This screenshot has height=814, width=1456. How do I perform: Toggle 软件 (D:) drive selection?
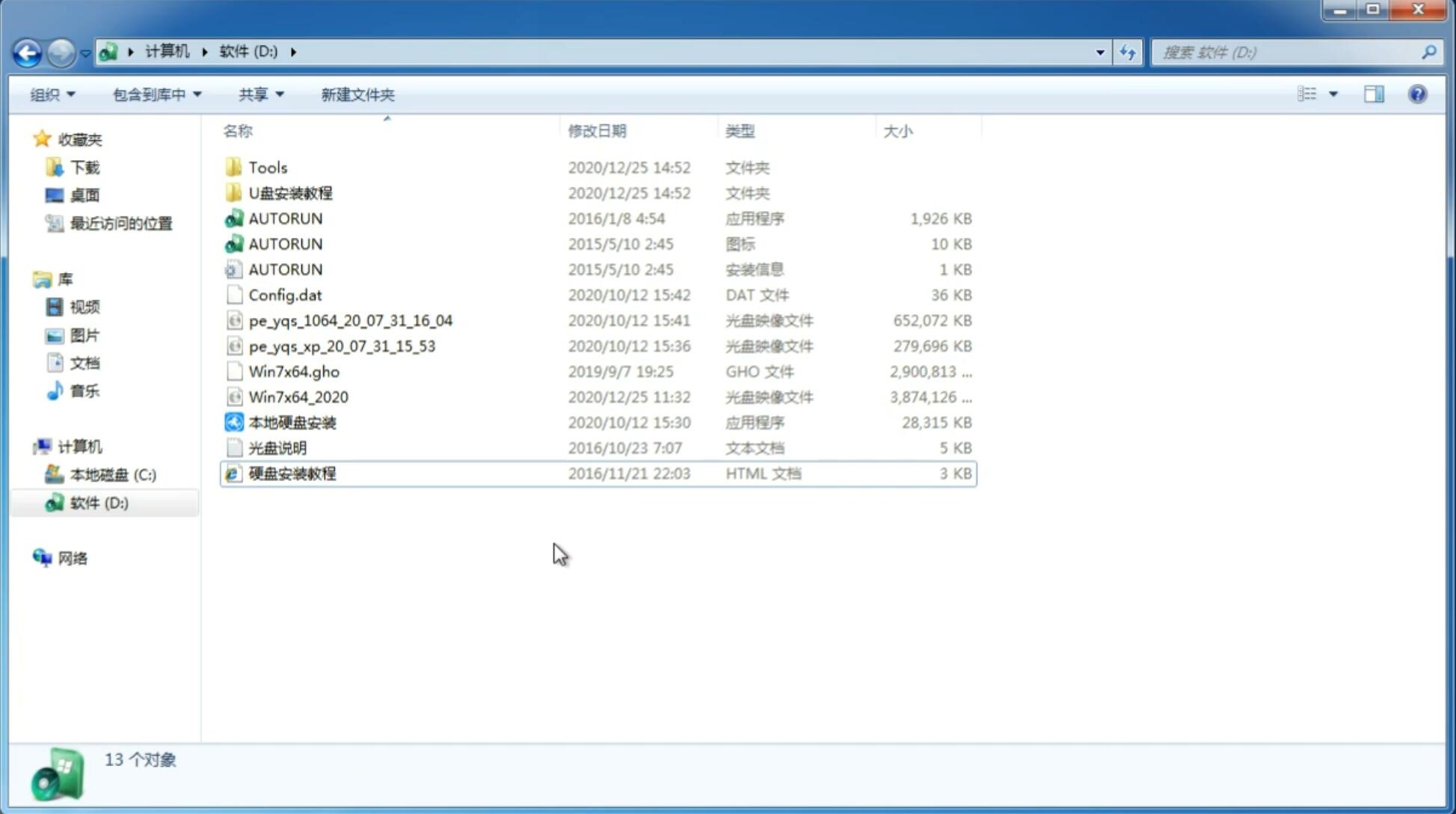click(98, 502)
